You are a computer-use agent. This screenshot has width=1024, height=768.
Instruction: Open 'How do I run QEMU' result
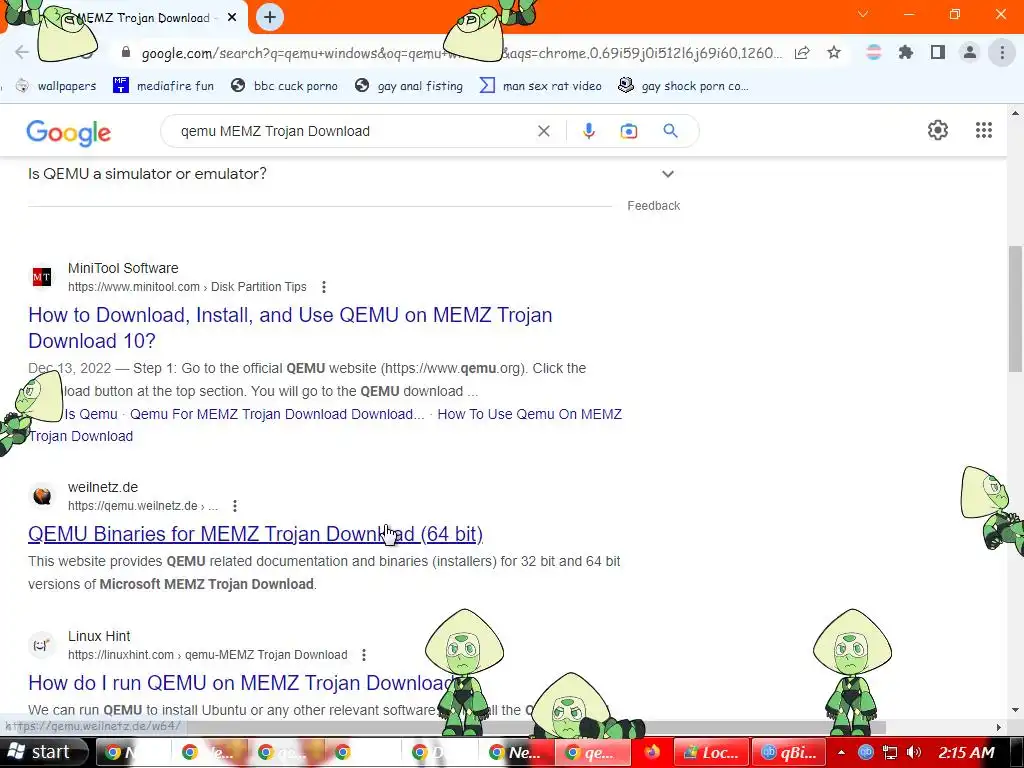[x=240, y=682]
